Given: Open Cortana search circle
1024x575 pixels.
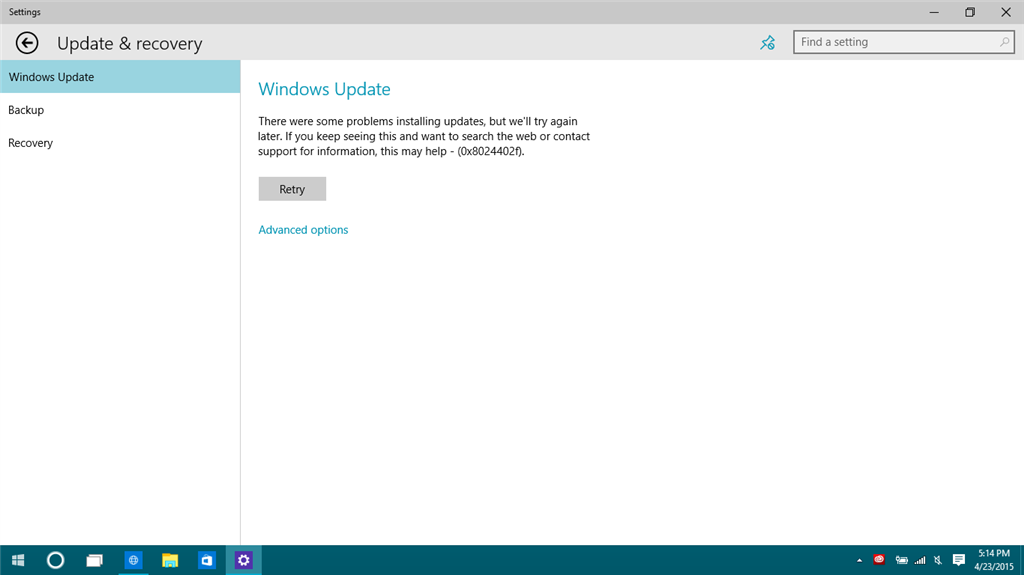Looking at the screenshot, I should pyautogui.click(x=56, y=560).
